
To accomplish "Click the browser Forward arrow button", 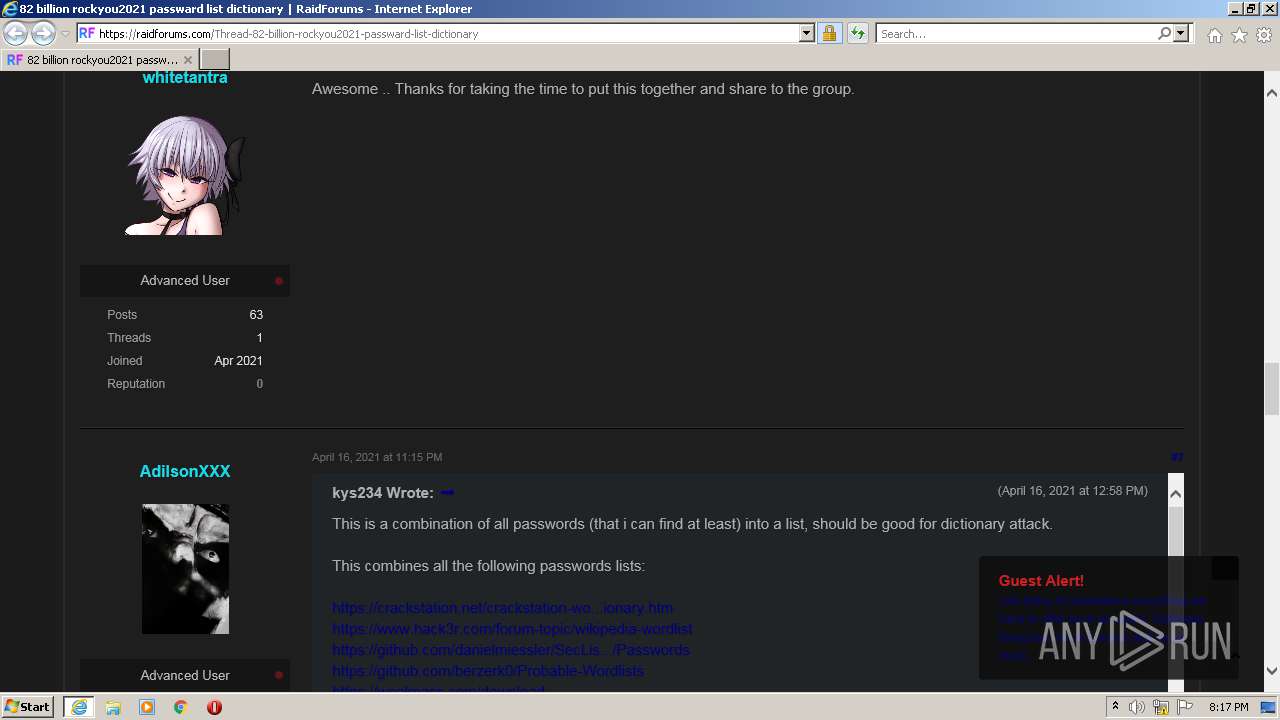I will [x=43, y=34].
